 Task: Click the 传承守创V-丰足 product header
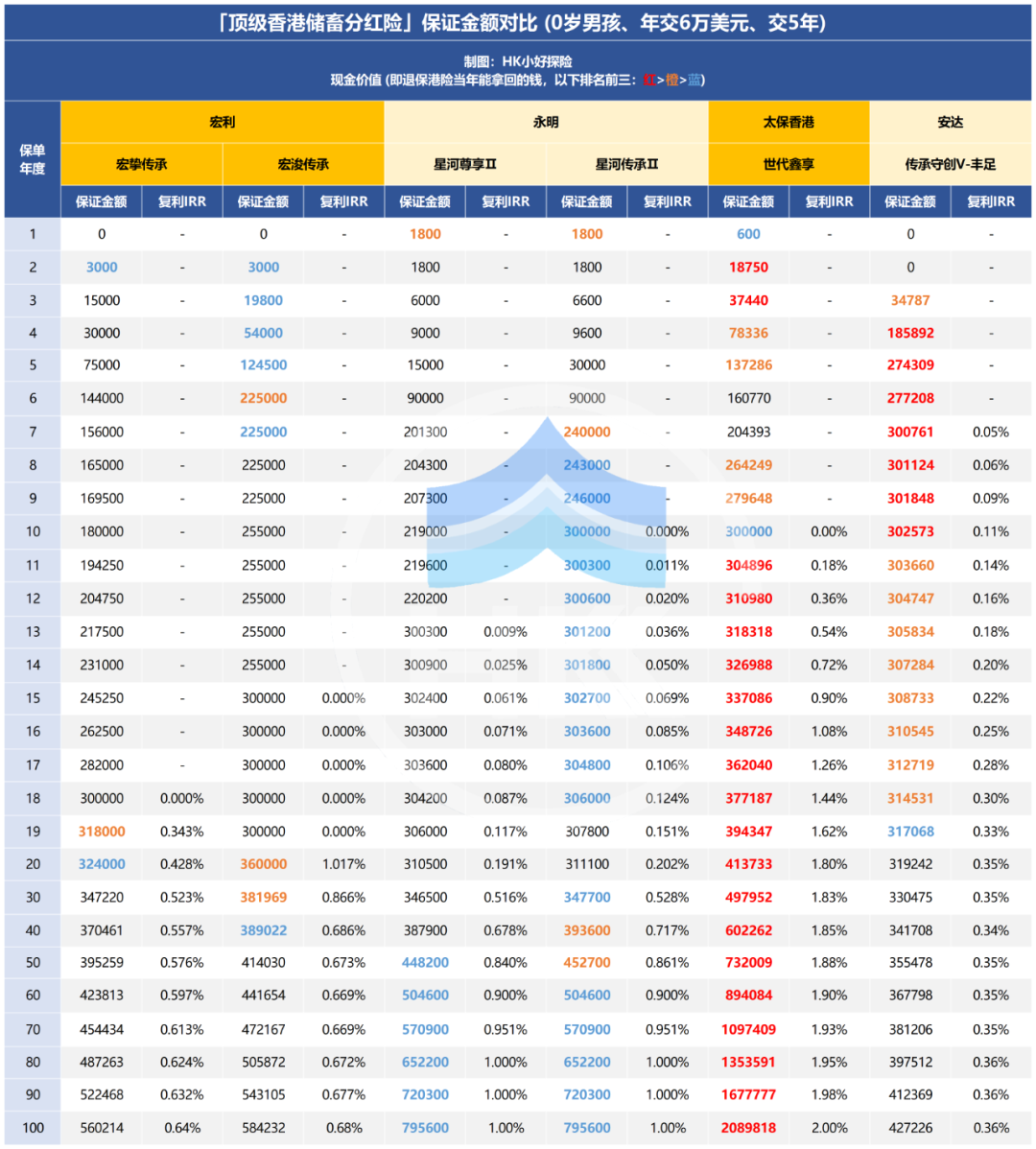pos(950,164)
